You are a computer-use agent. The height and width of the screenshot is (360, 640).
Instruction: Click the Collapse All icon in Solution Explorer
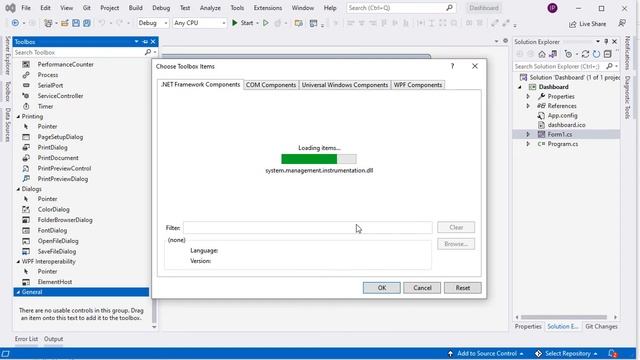tap(608, 54)
